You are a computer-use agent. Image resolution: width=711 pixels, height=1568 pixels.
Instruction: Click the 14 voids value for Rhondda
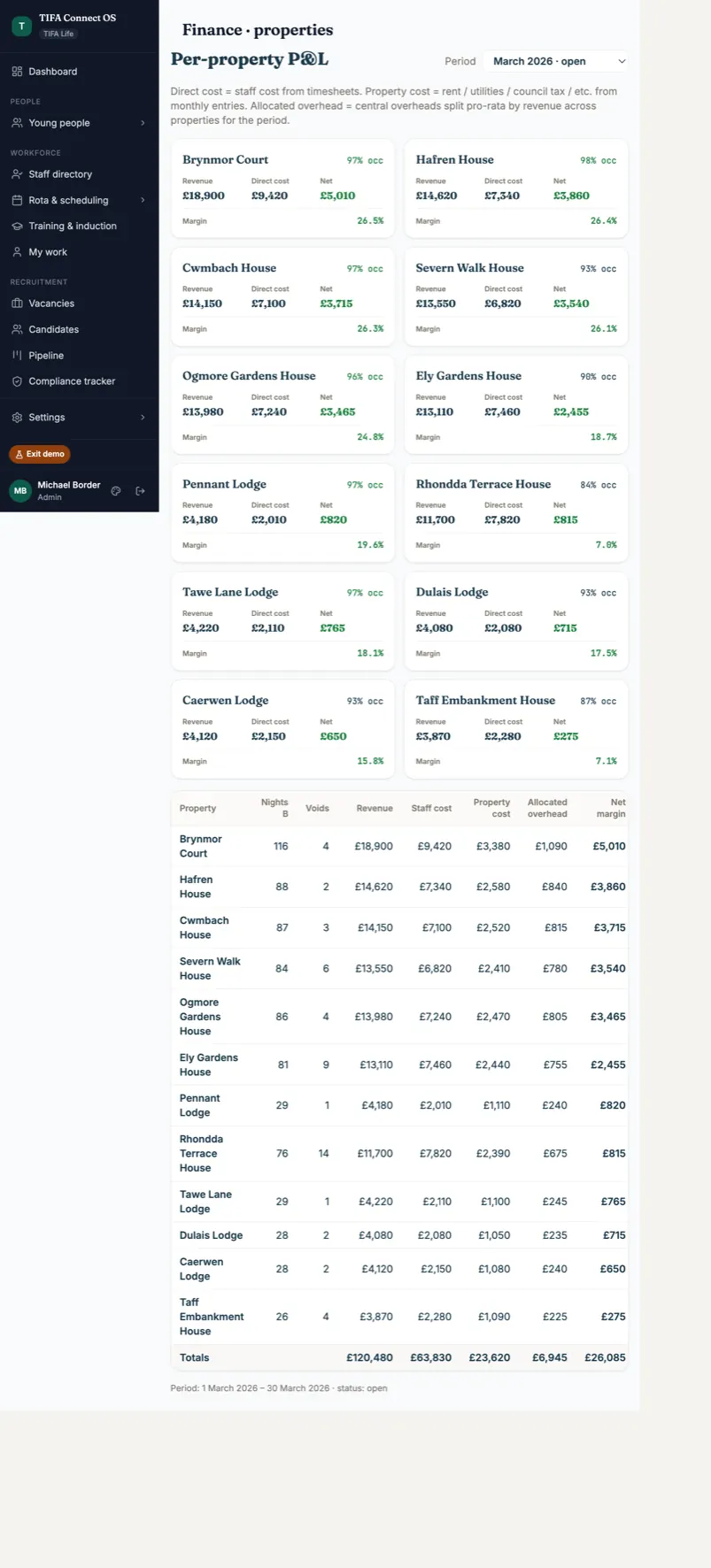point(323,1154)
